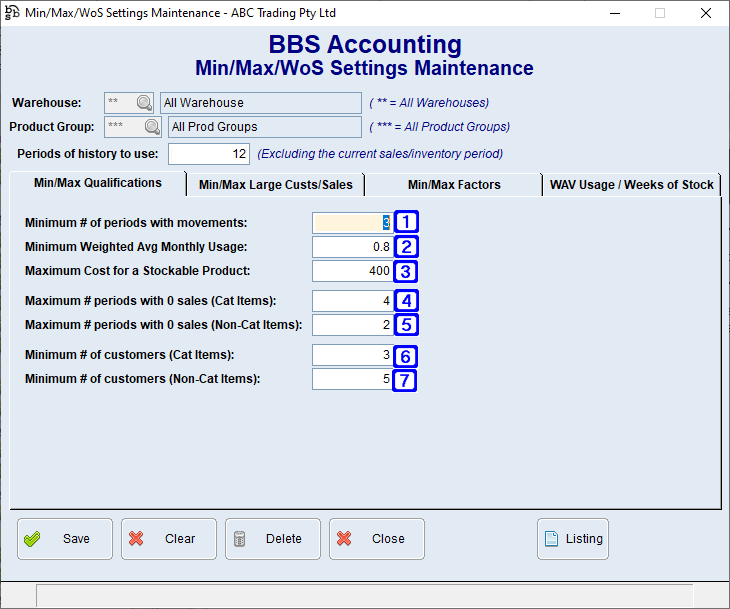Click the 'Warehouse:' label

47,102
